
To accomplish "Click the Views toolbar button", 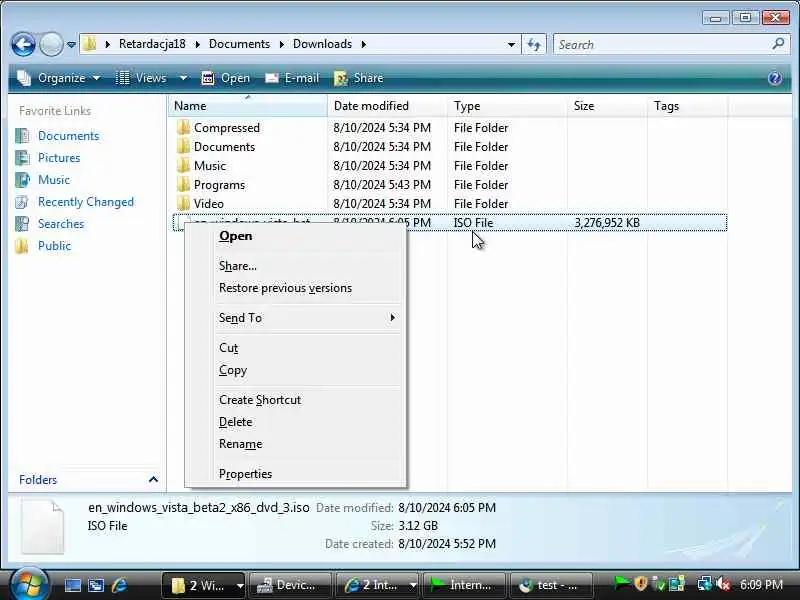I will point(141,78).
